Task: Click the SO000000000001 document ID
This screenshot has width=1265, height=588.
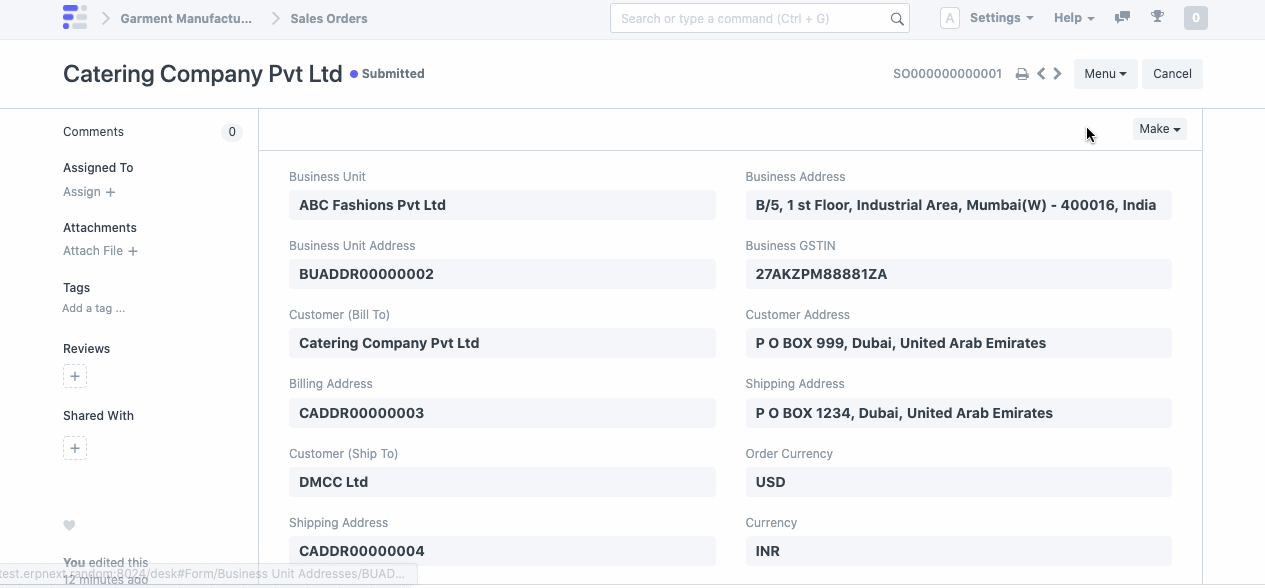Action: [x=947, y=74]
